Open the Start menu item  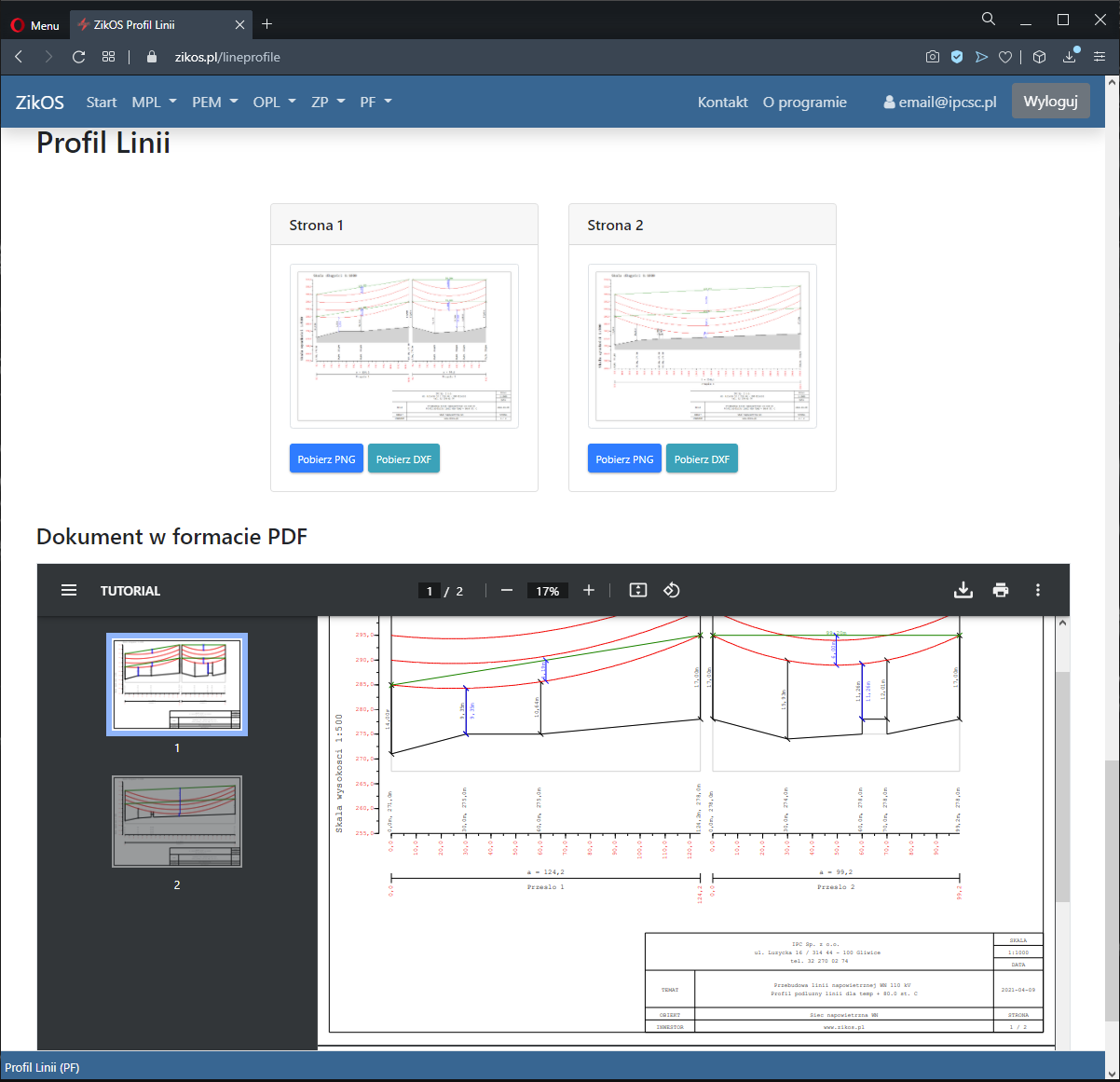point(102,102)
